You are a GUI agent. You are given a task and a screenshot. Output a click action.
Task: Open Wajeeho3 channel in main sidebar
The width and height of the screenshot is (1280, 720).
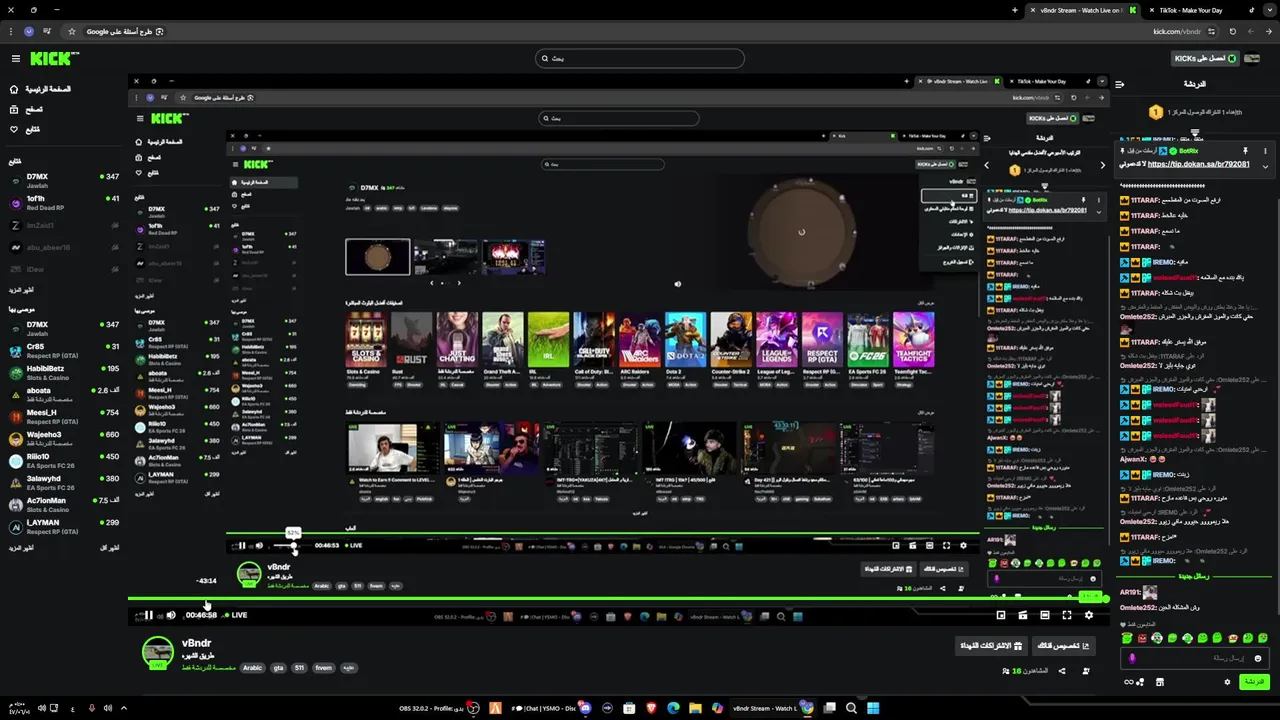63,439
